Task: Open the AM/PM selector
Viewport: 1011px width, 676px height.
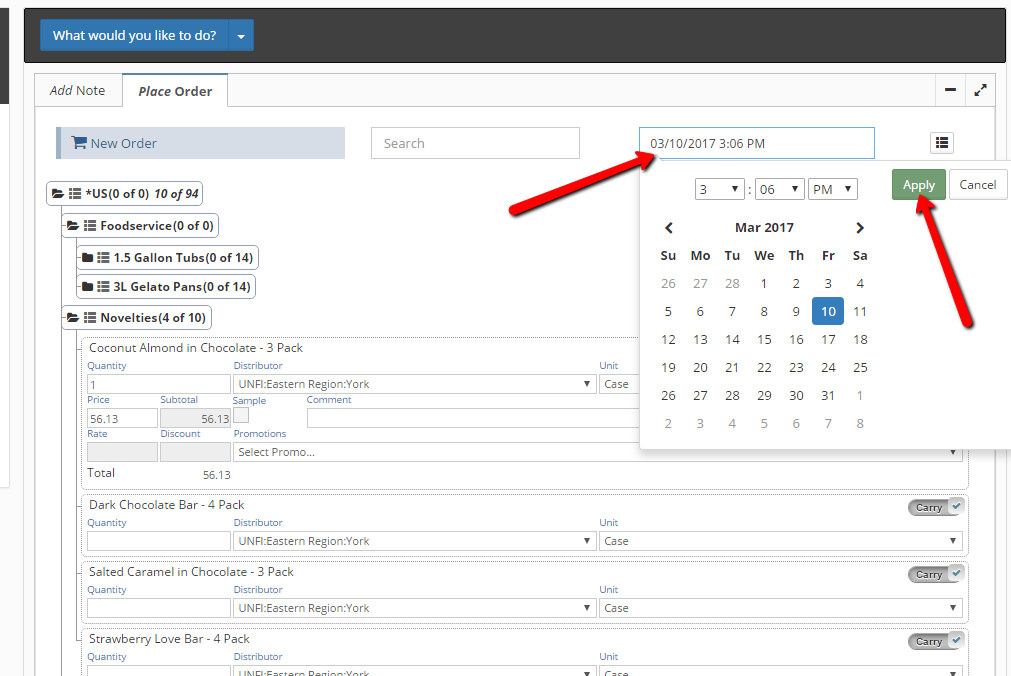Action: 833,189
